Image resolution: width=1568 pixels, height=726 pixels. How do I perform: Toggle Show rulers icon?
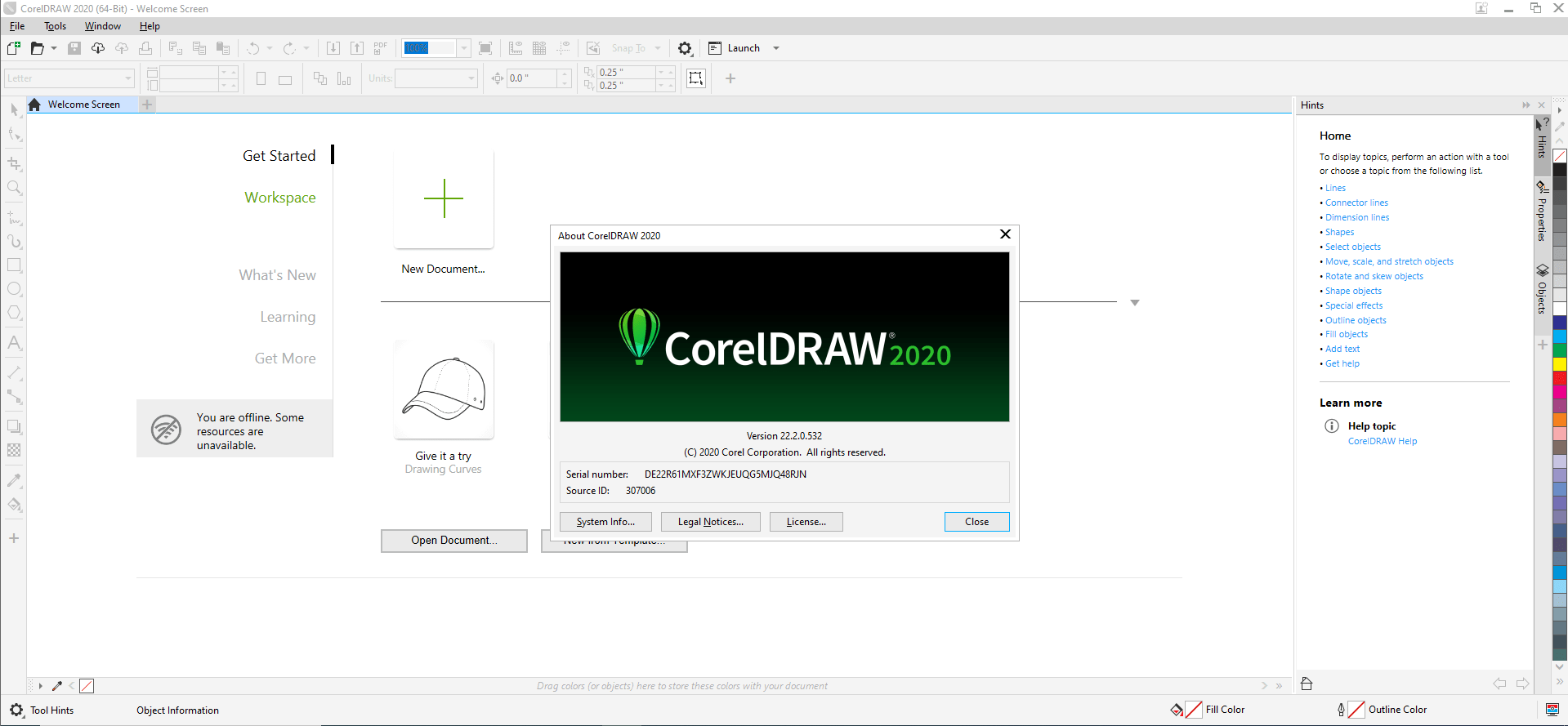516,48
